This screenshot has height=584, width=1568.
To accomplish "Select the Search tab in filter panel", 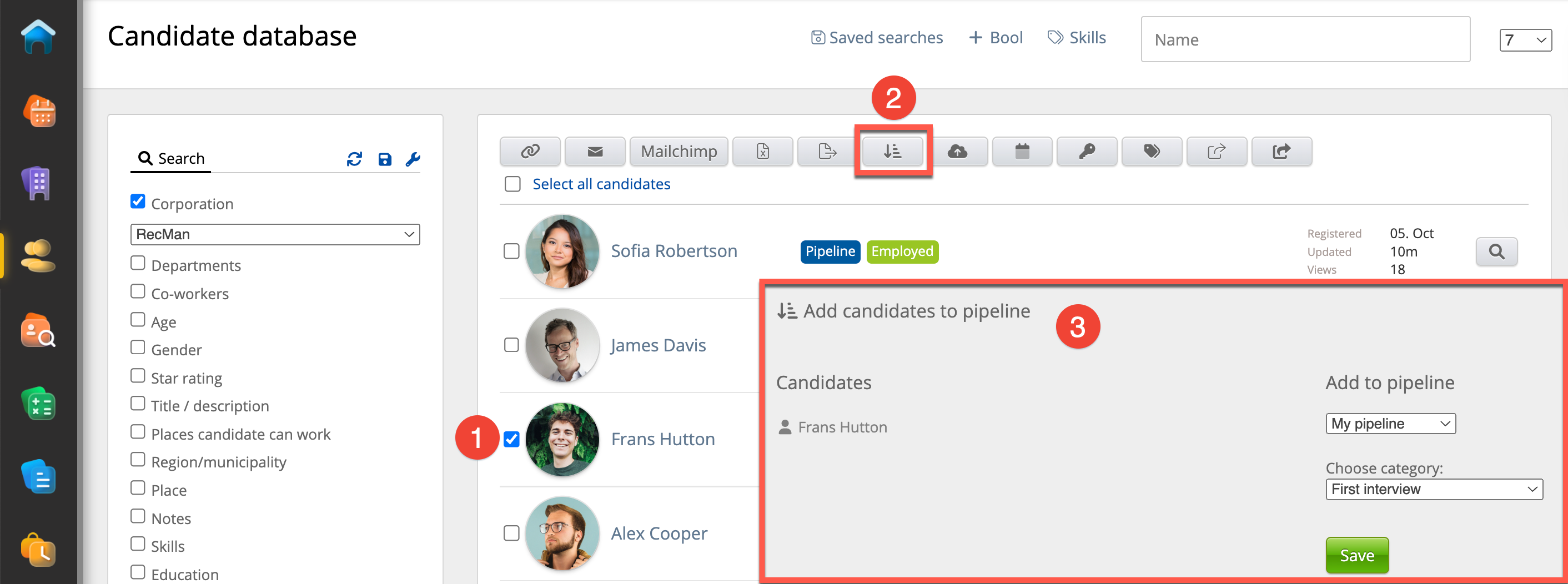I will tap(171, 159).
